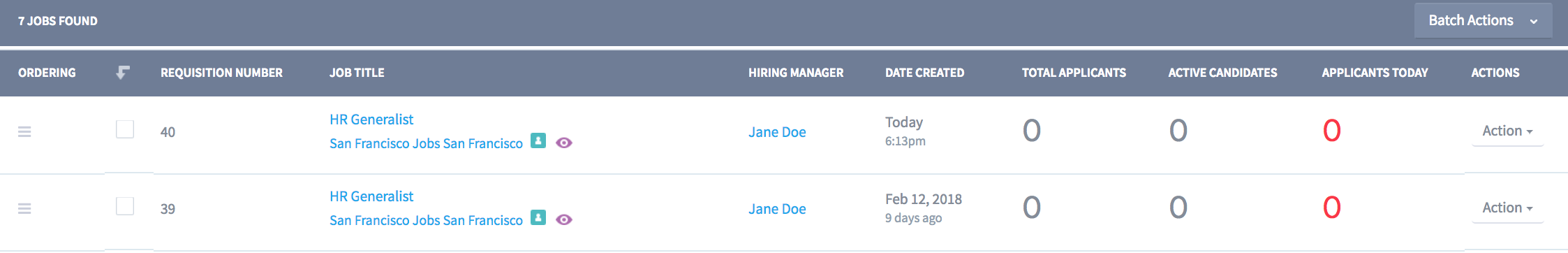1568x253 pixels.
Task: Click the teal person icon for requisition 40
Action: pos(538,140)
